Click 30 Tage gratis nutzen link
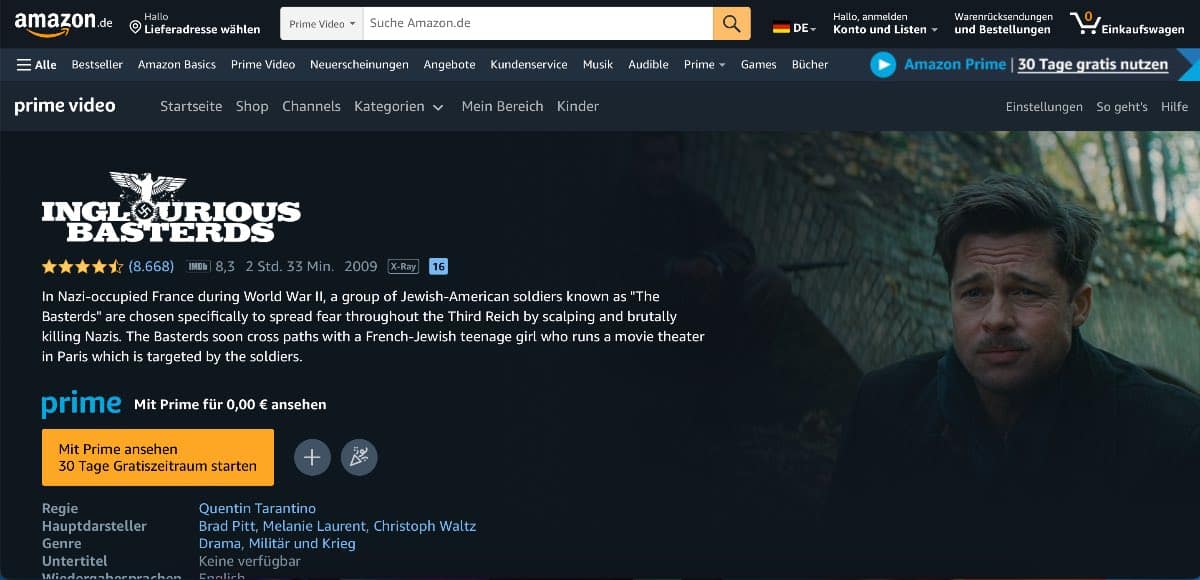Screen dimensions: 1200x580 (x=1093, y=64)
